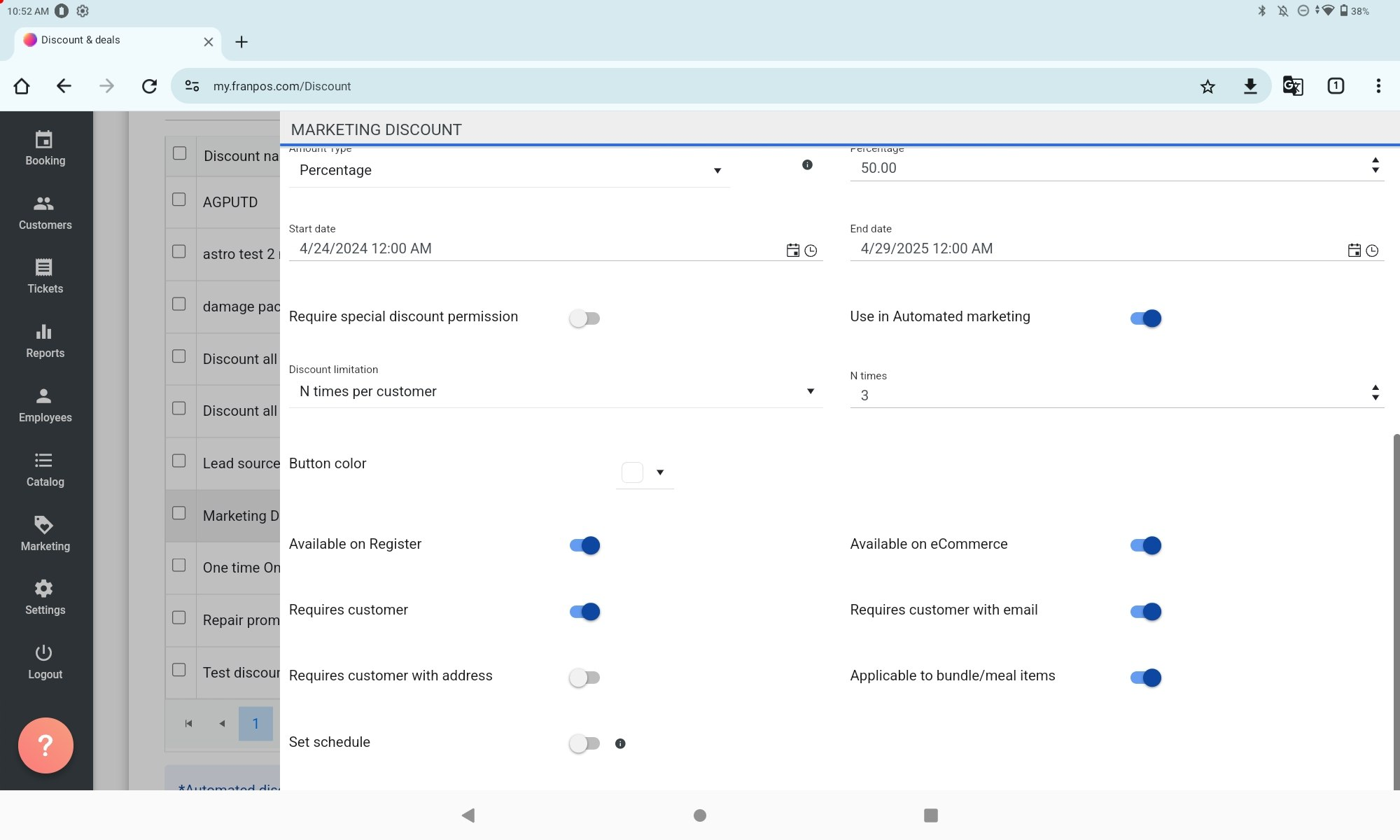The height and width of the screenshot is (840, 1400).
Task: Go to first page of discount list
Action: click(188, 724)
